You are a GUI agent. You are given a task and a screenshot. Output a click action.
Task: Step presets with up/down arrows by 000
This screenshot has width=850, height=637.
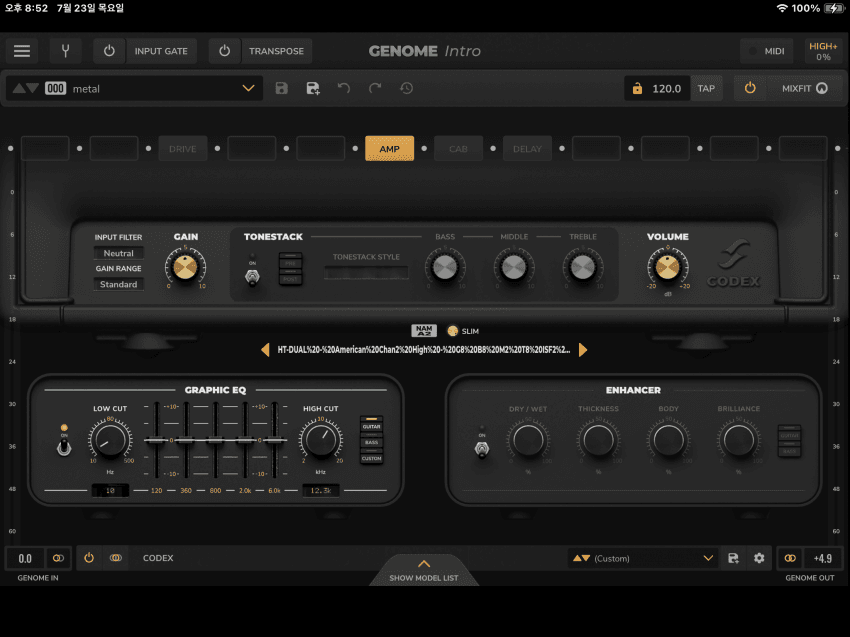(25, 88)
